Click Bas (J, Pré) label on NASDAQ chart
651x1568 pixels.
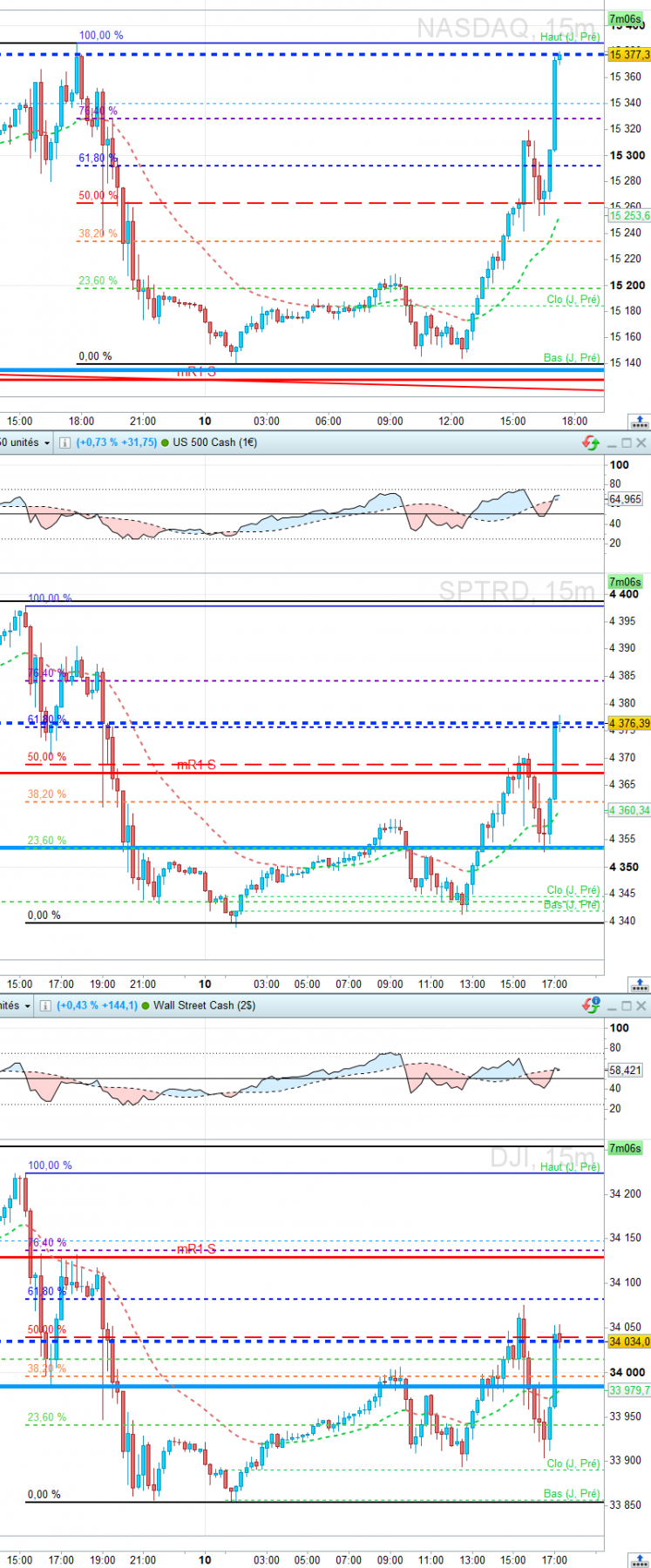(x=572, y=357)
